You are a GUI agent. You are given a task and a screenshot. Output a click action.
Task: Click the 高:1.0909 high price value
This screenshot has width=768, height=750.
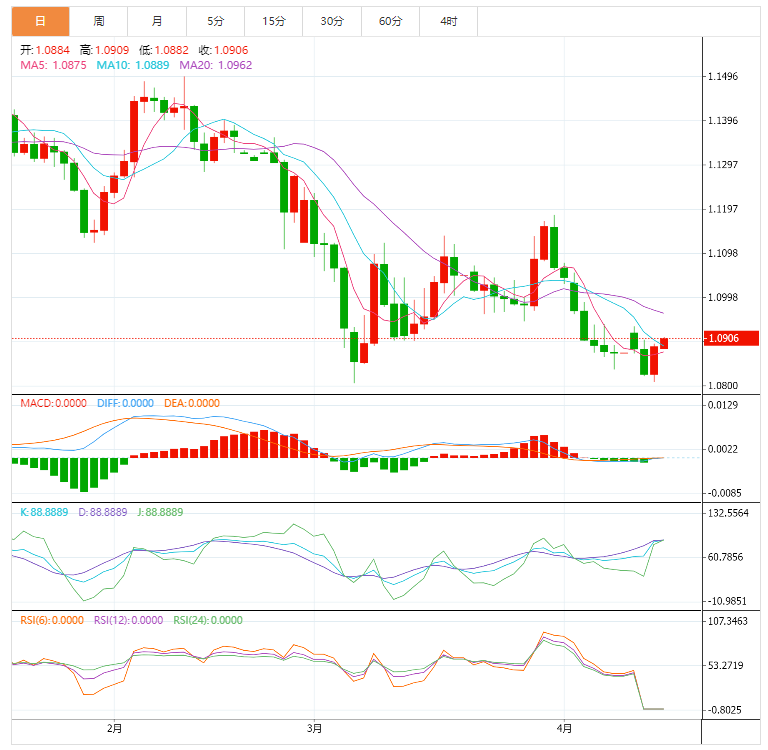click(x=104, y=50)
